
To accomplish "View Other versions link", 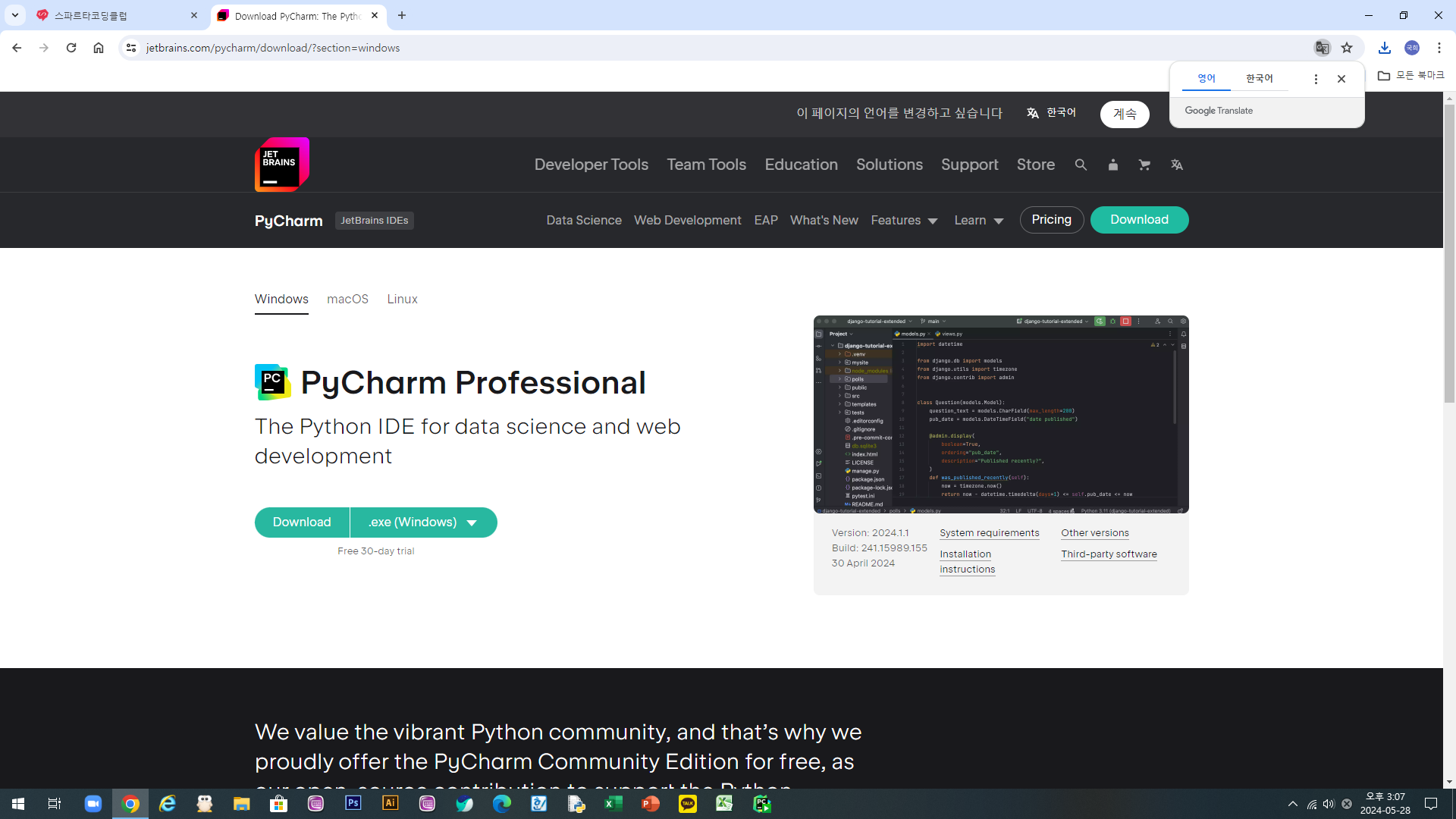I will (1095, 533).
